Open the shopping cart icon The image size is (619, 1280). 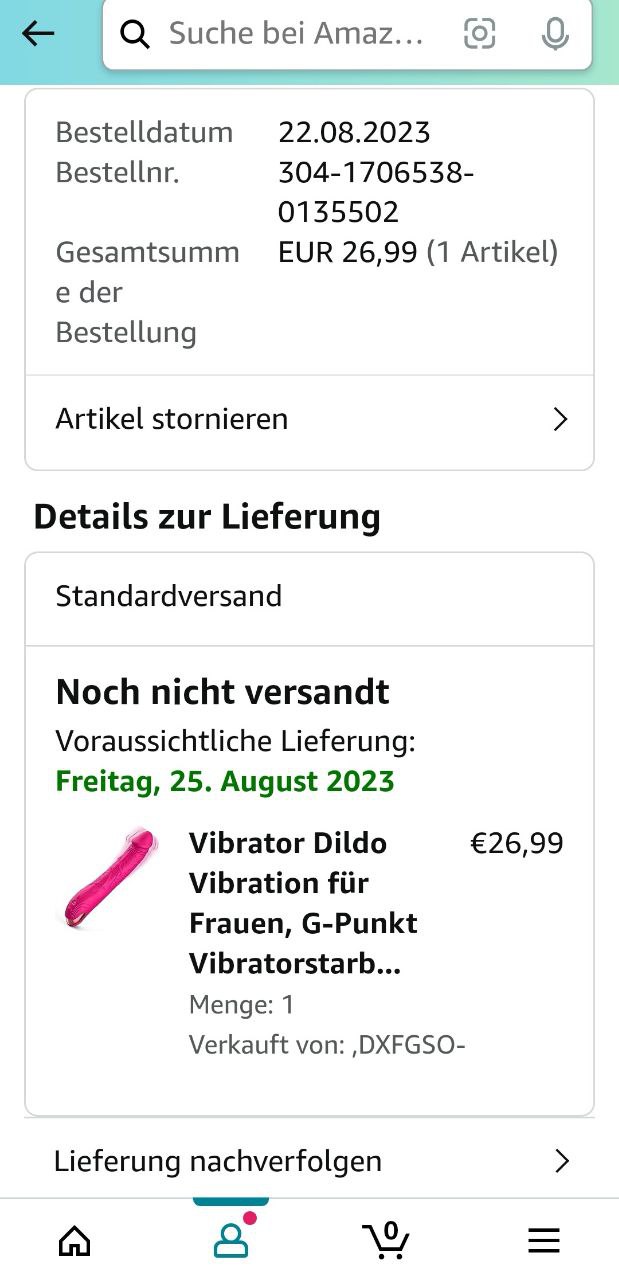pos(387,1240)
